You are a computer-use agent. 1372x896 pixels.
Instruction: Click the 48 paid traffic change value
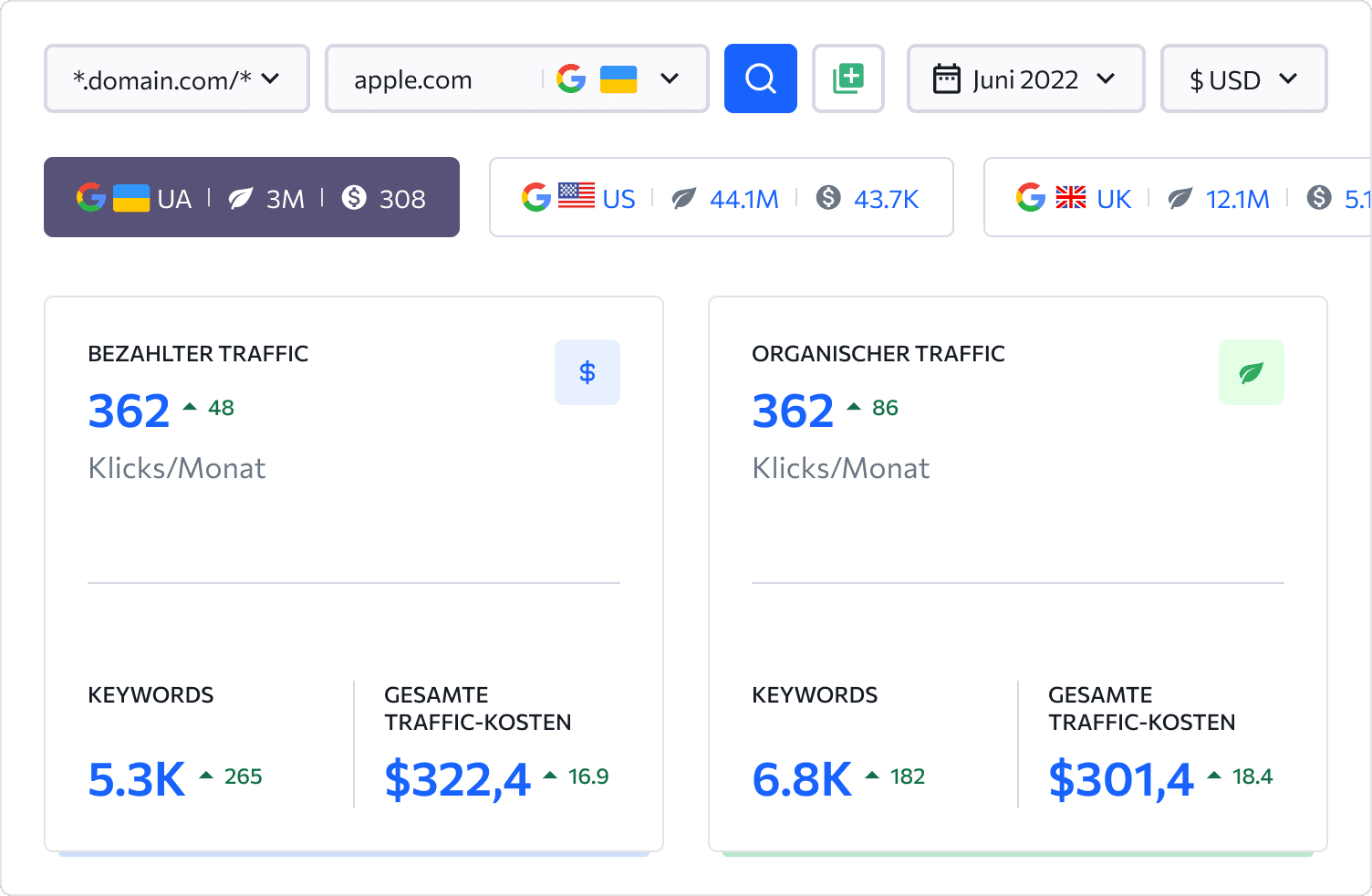click(x=221, y=408)
